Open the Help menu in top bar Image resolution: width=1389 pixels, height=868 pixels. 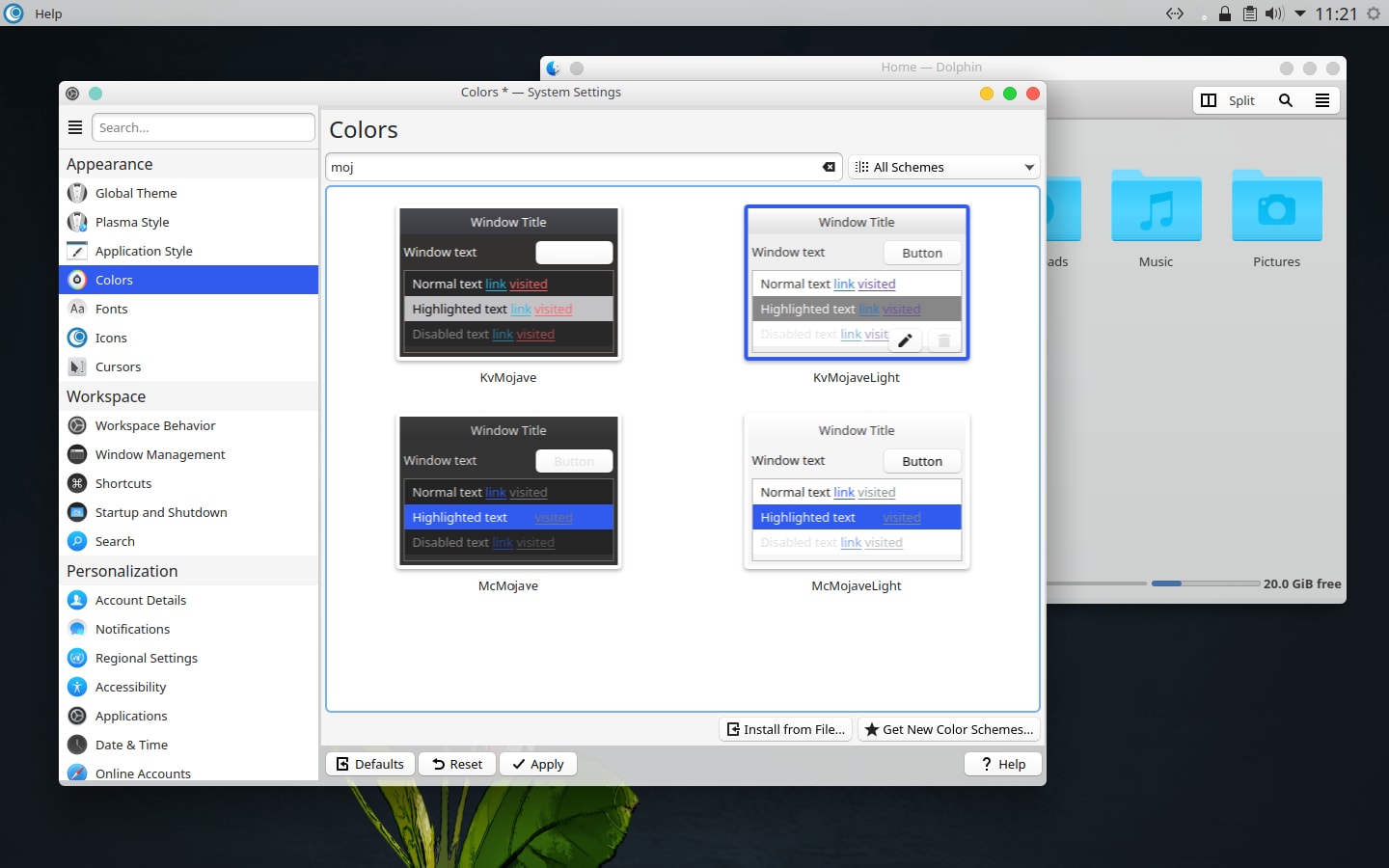48,14
